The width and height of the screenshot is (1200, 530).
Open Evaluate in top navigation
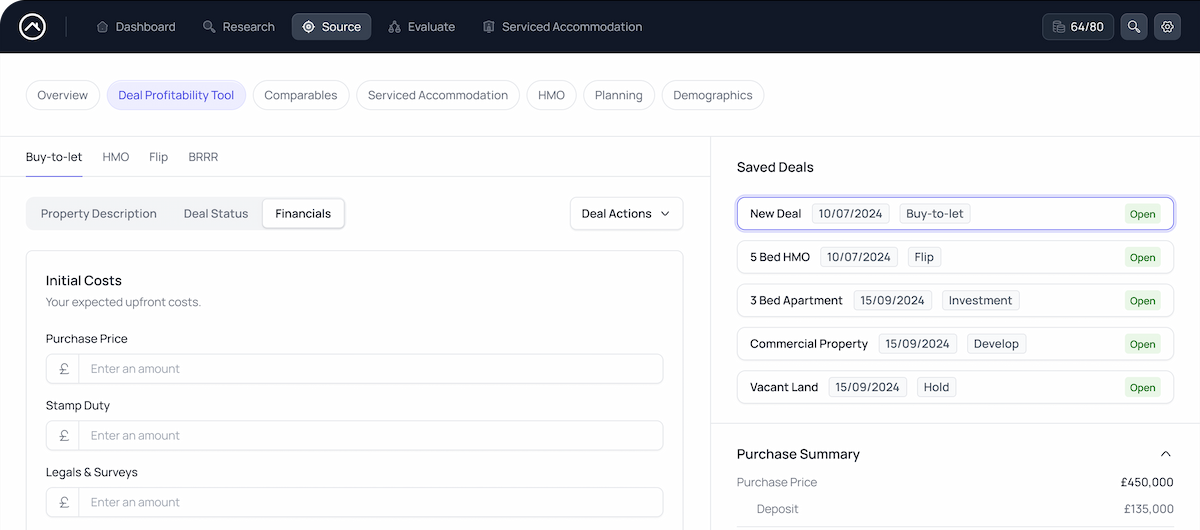pyautogui.click(x=421, y=27)
